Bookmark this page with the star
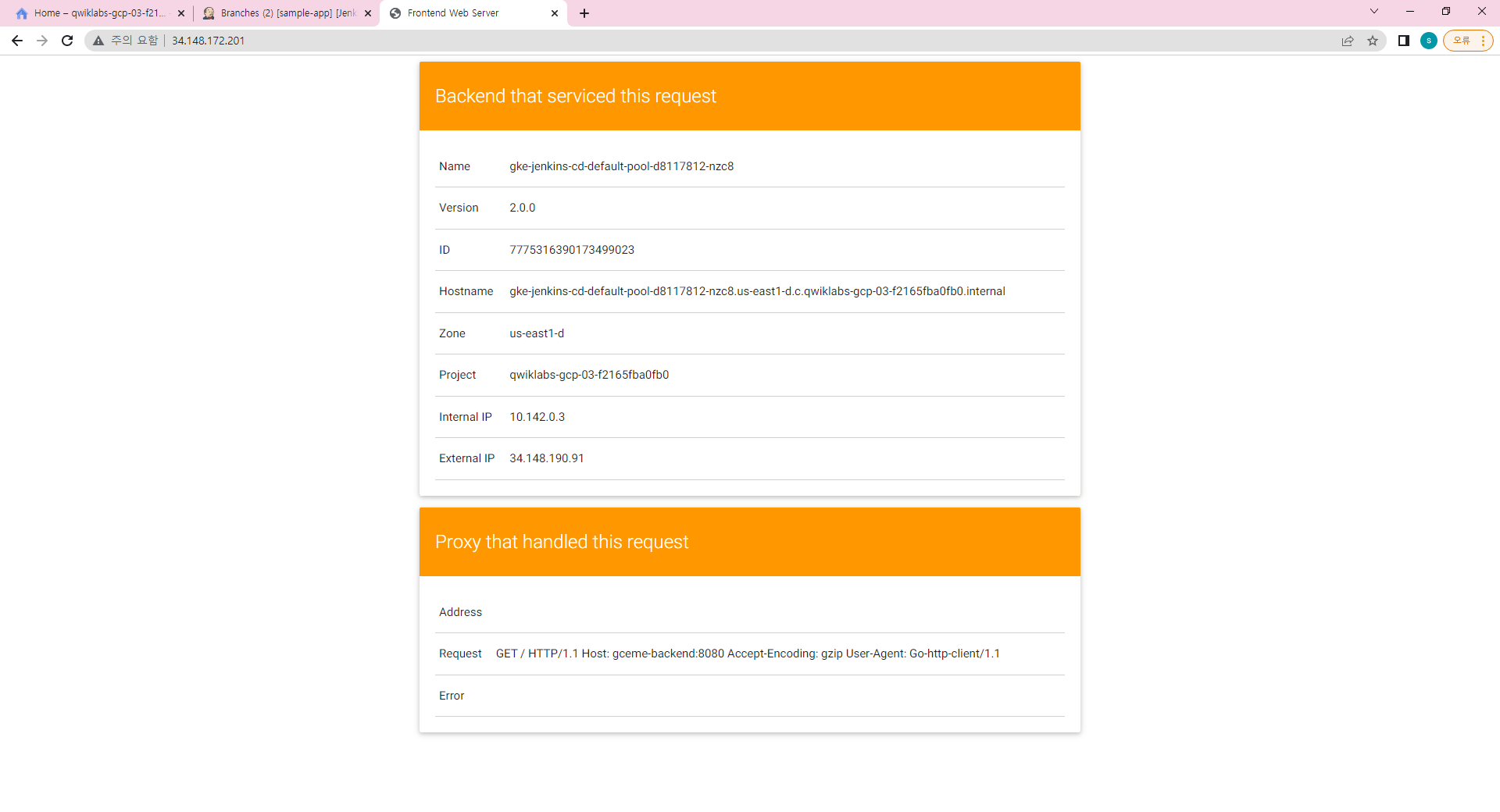 click(x=1373, y=41)
